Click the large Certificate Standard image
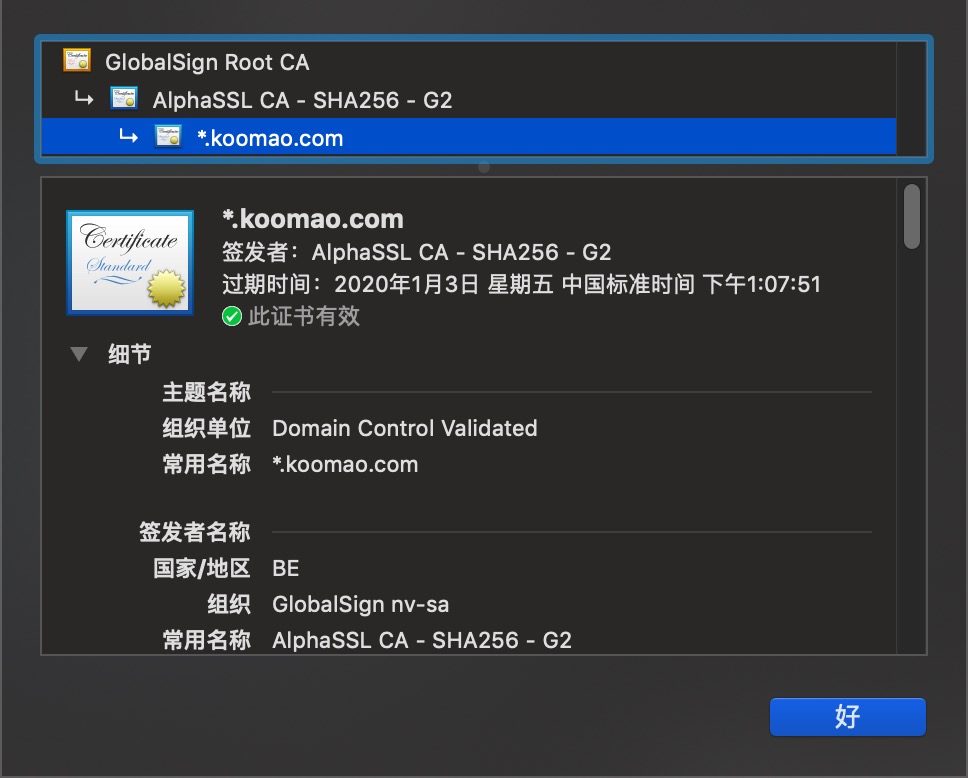 pyautogui.click(x=130, y=262)
